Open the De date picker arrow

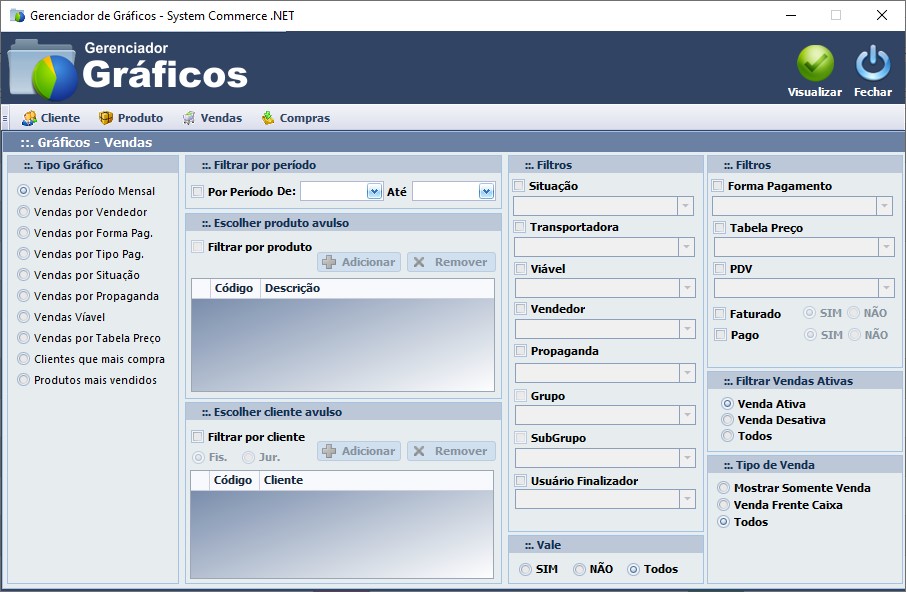pyautogui.click(x=374, y=191)
